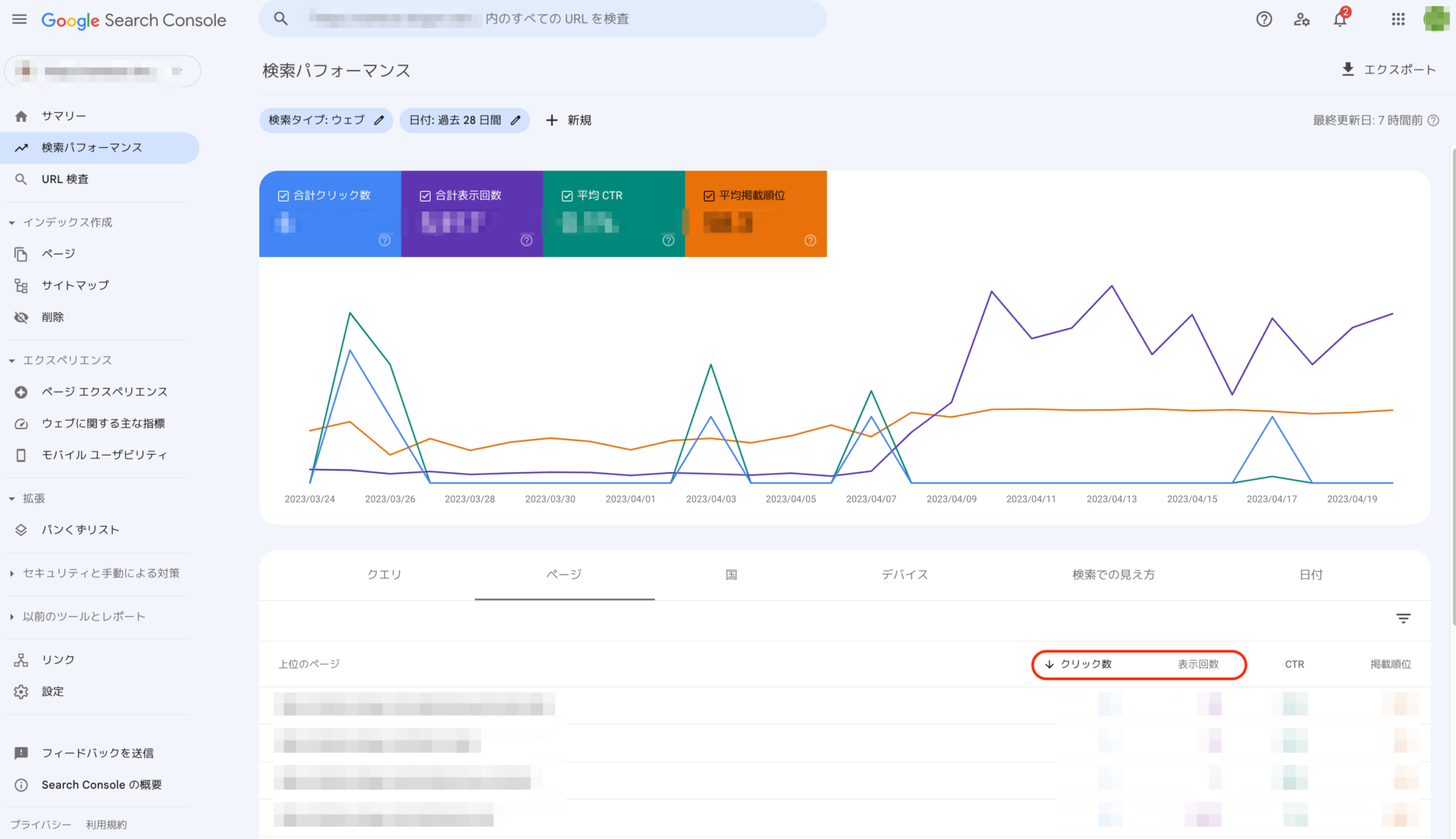The height and width of the screenshot is (839, 1456).
Task: Edit the 日付: 過去 28 日間 filter
Action: (464, 120)
